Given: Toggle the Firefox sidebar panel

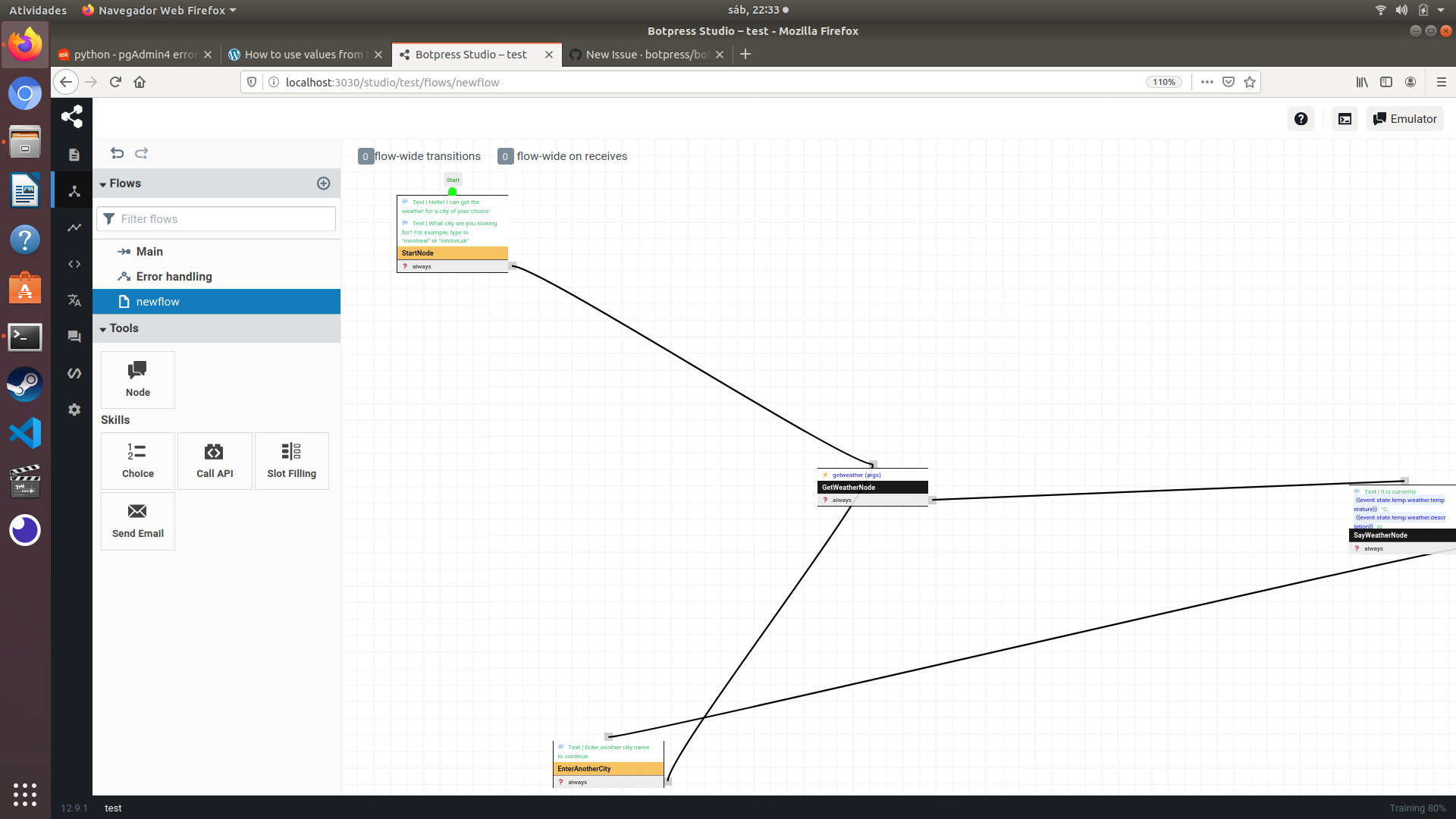Looking at the screenshot, I should (1386, 82).
